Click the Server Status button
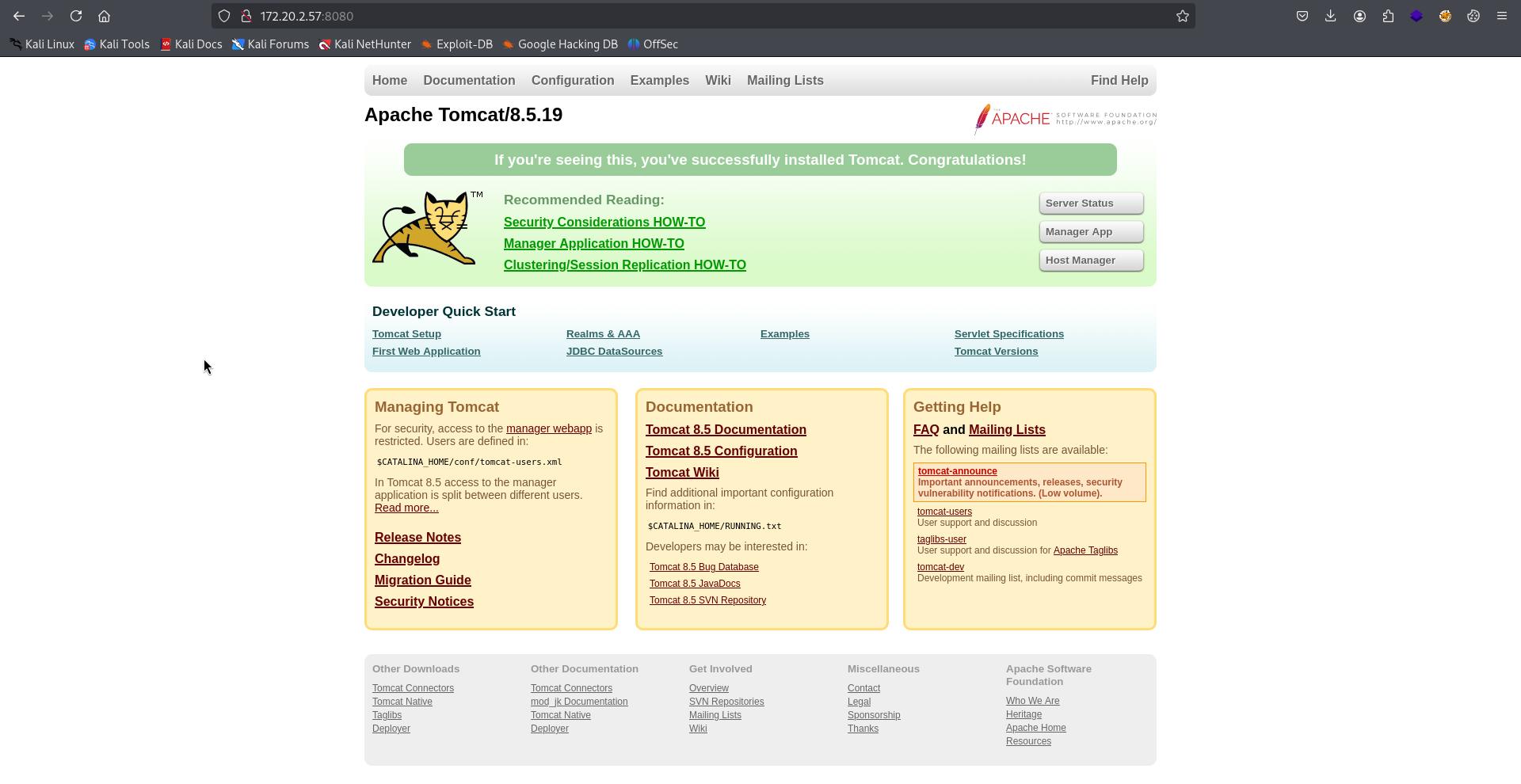Image resolution: width=1521 pixels, height=784 pixels. coord(1091,204)
